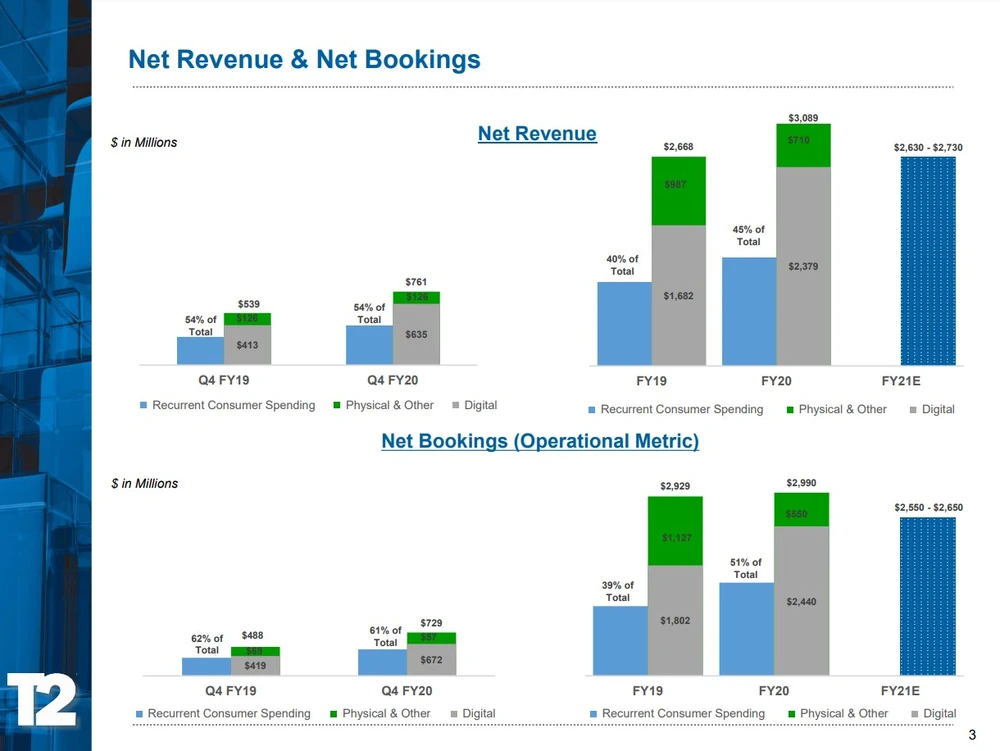Select the $761 total label above Q4 FY20
Viewport: 1000px width, 751px height.
[x=416, y=282]
